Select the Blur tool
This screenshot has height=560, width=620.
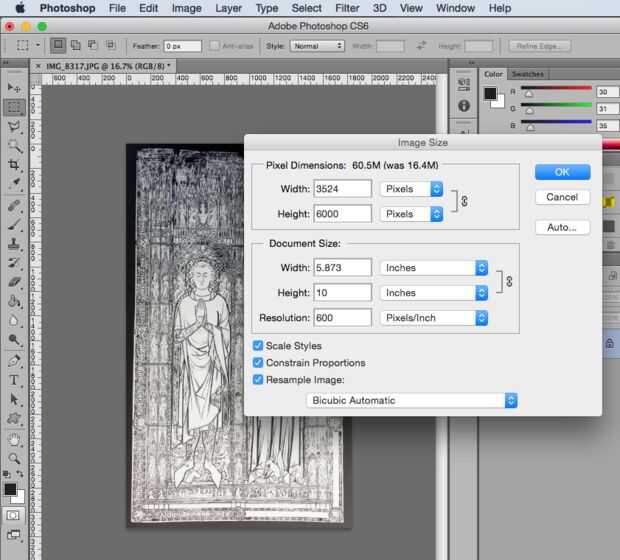[x=14, y=321]
